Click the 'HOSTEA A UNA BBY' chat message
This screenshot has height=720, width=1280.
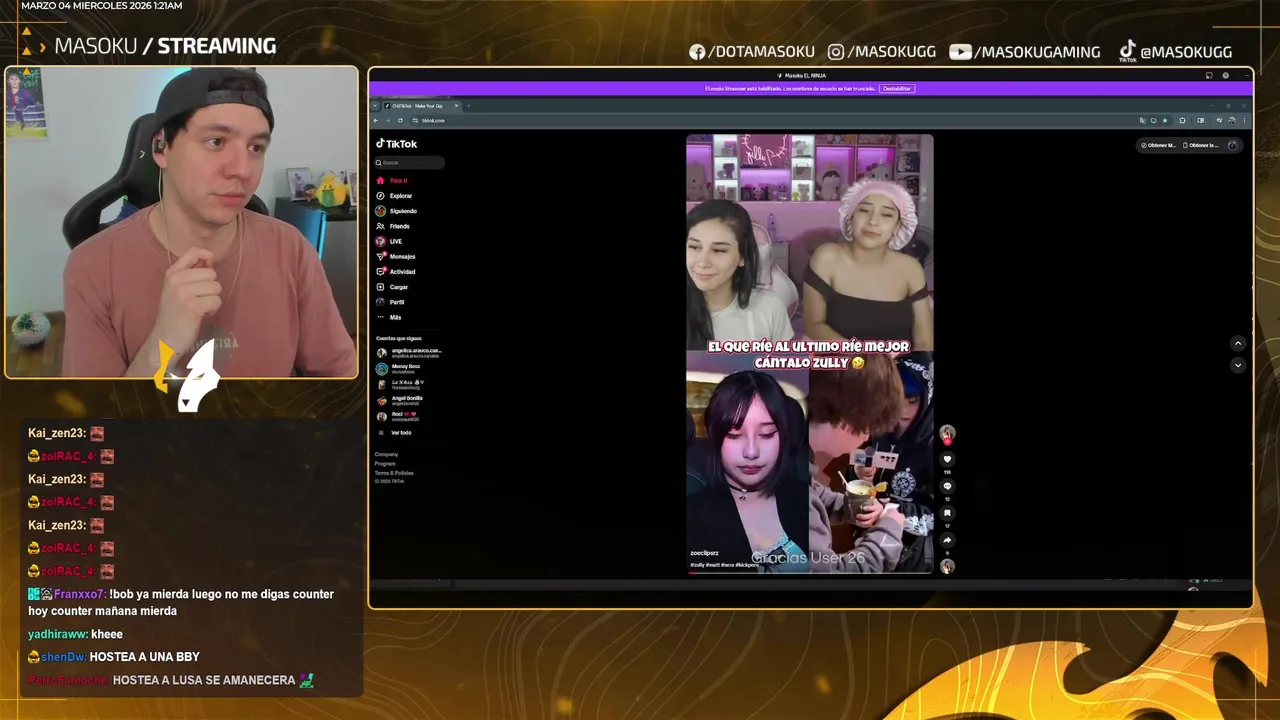coord(145,657)
